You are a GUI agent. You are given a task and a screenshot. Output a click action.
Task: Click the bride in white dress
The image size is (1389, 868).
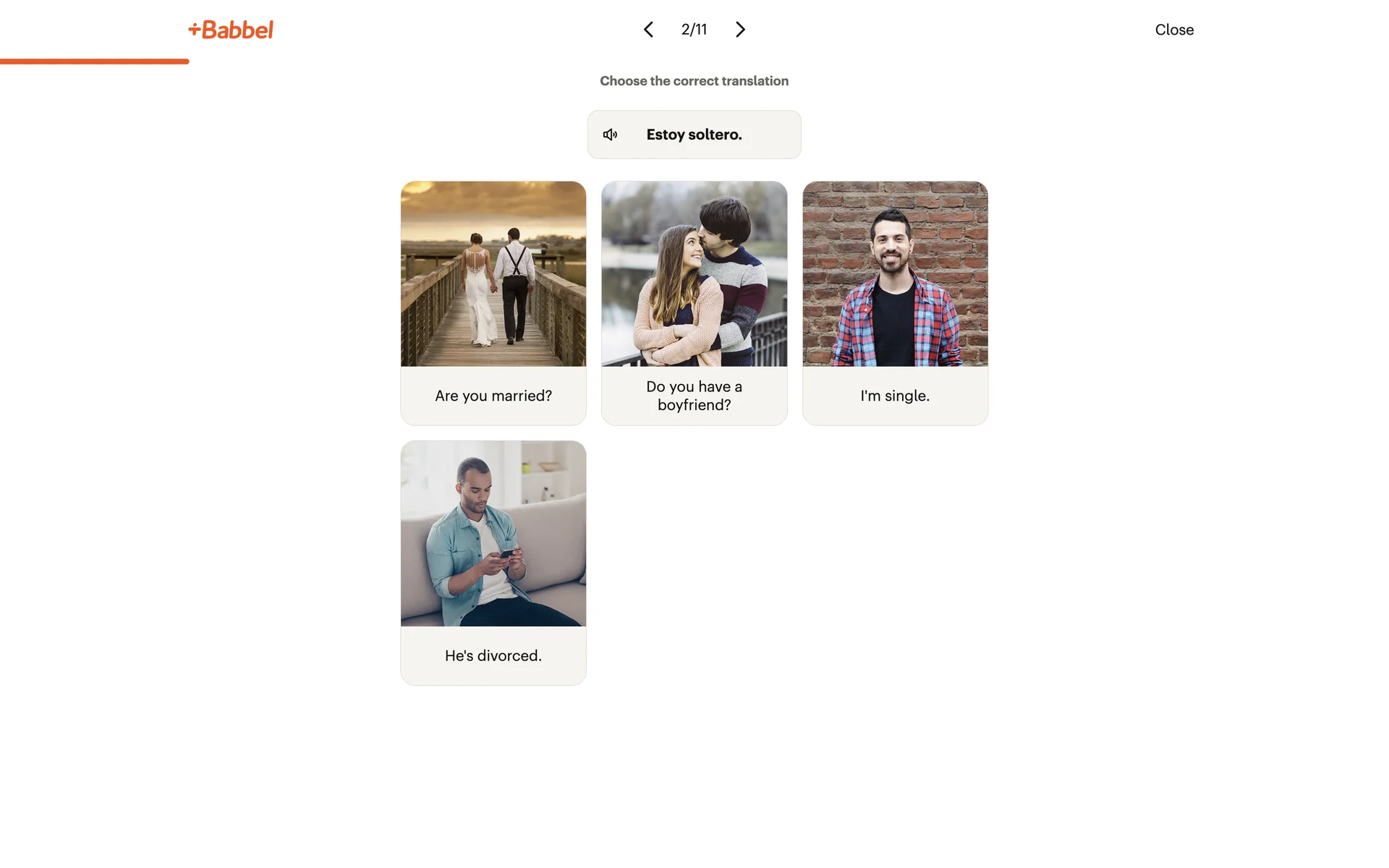point(479,289)
